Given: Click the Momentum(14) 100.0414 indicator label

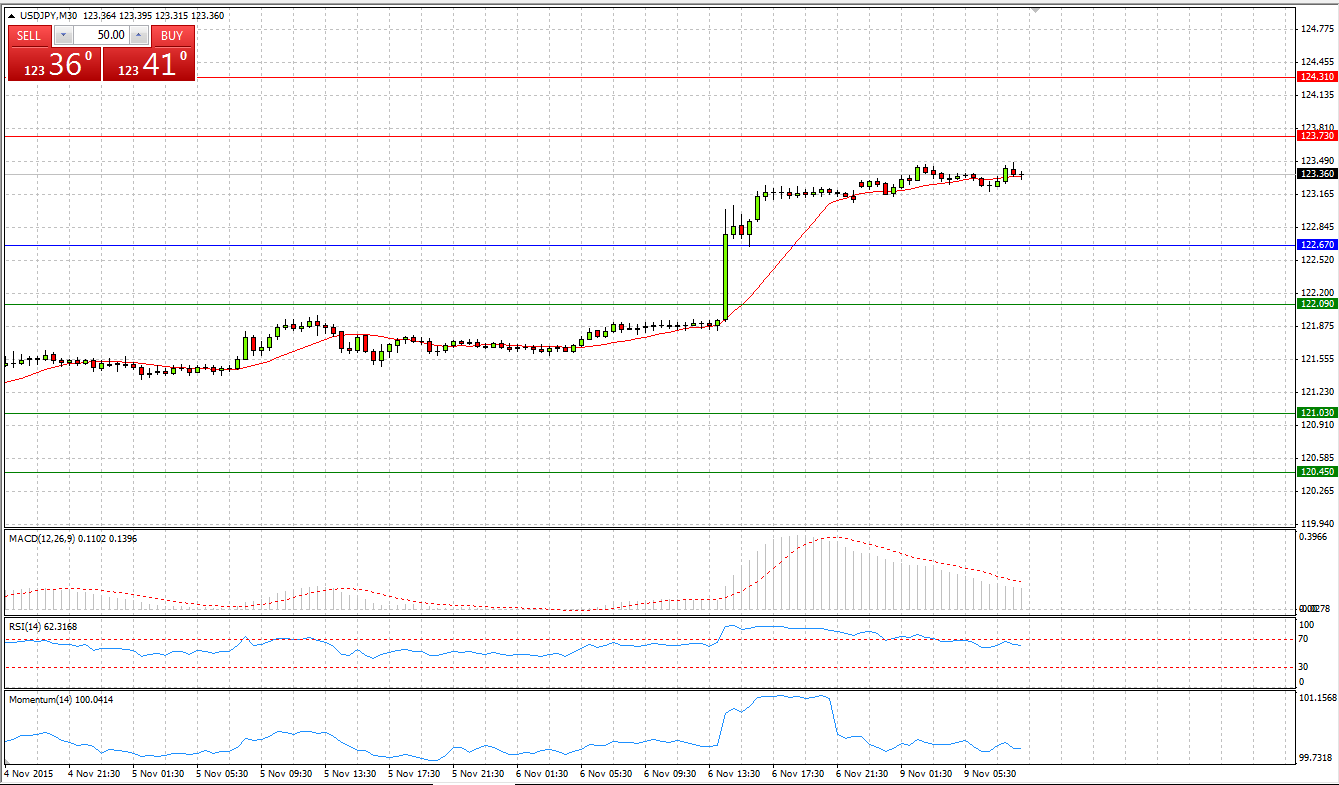Looking at the screenshot, I should point(61,700).
